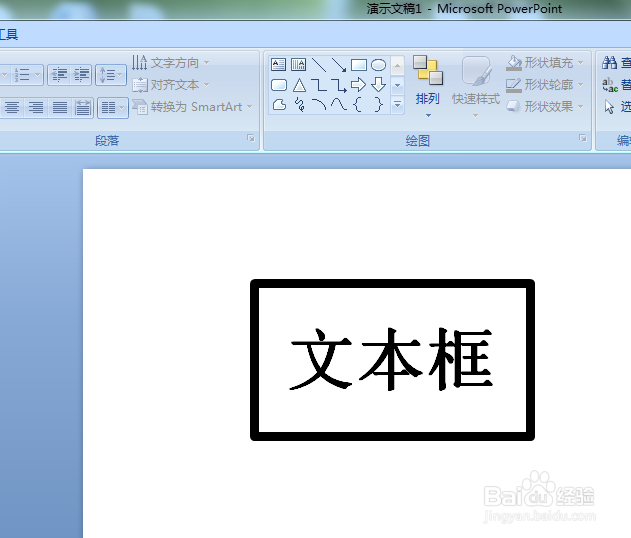Open 形状填充 shape fill dropdown
Screen dimensions: 631x538
point(544,63)
